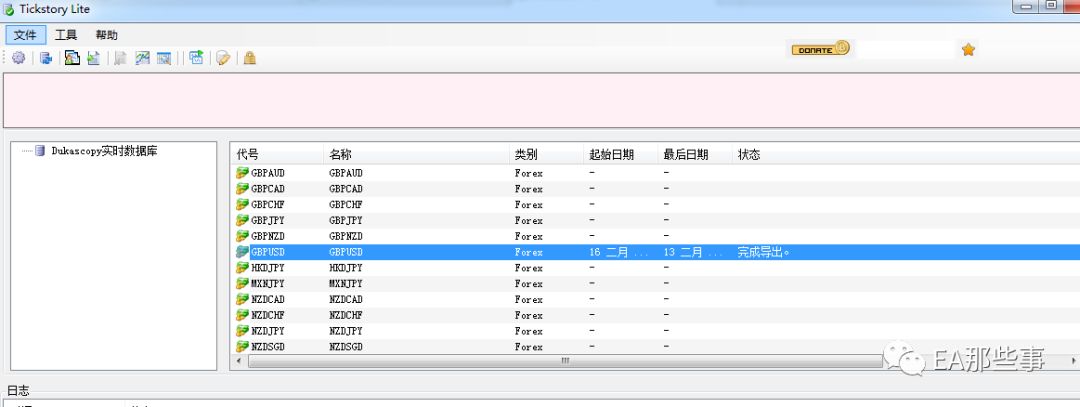Select GBPNZD in the 代号 column
This screenshot has height=407, width=1080.
tap(268, 237)
